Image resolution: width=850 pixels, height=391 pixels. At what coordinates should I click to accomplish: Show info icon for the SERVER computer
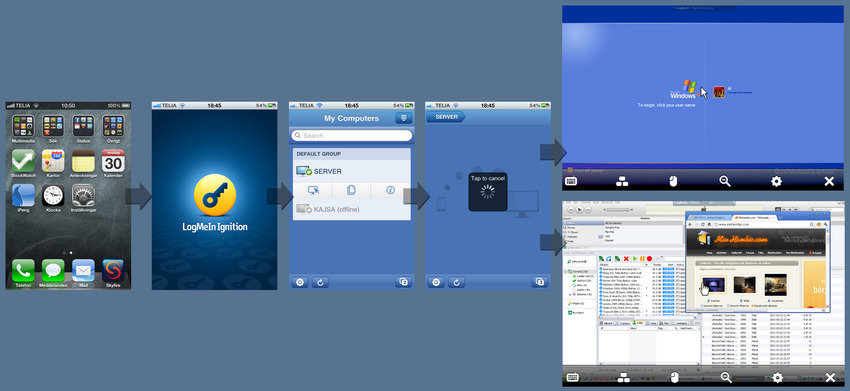coord(390,190)
